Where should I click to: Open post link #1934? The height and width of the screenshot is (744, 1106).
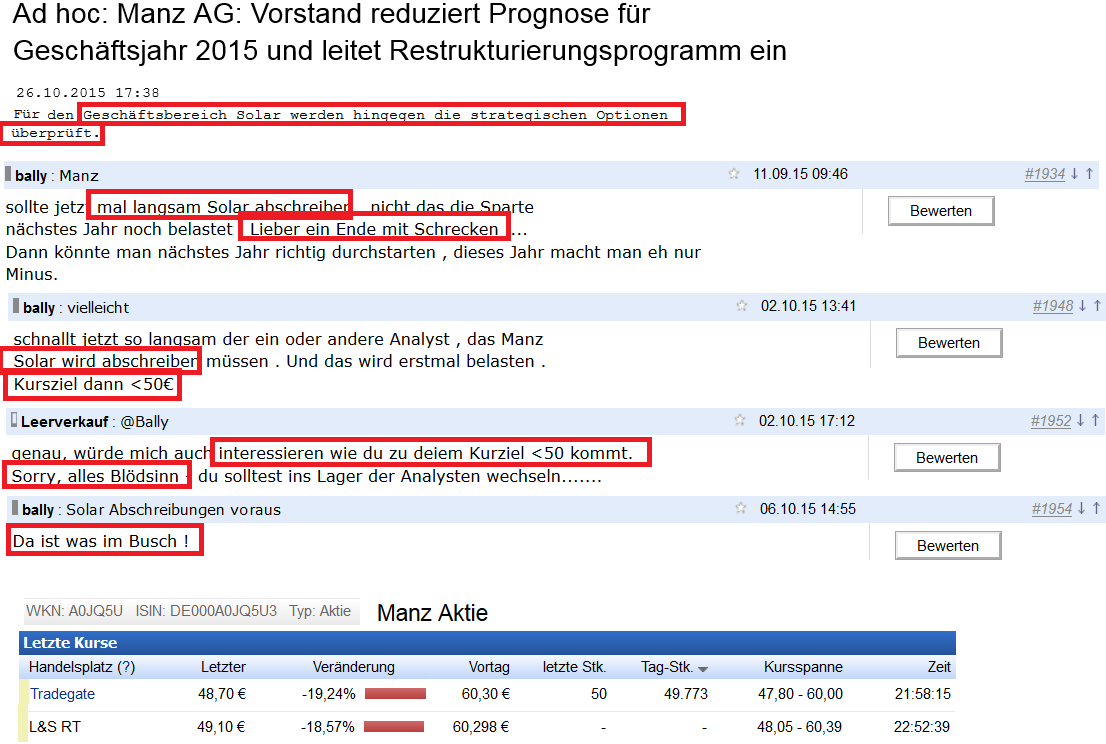pyautogui.click(x=1045, y=174)
